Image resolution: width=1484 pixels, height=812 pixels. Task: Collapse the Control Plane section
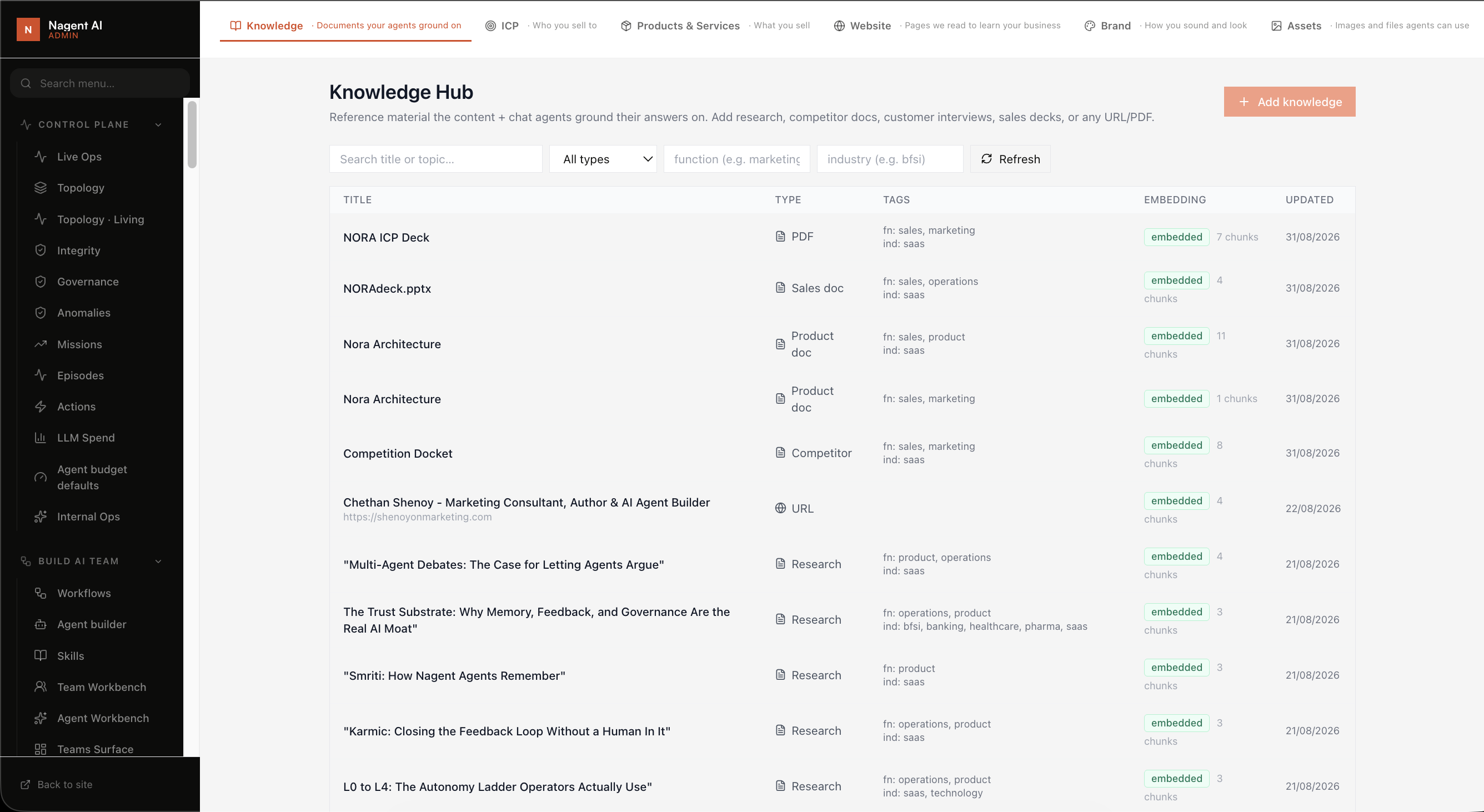tap(158, 124)
